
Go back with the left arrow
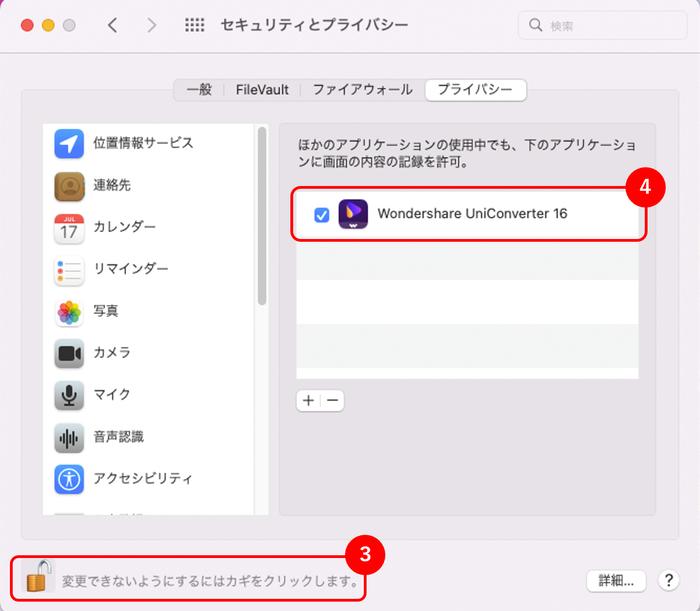point(112,25)
